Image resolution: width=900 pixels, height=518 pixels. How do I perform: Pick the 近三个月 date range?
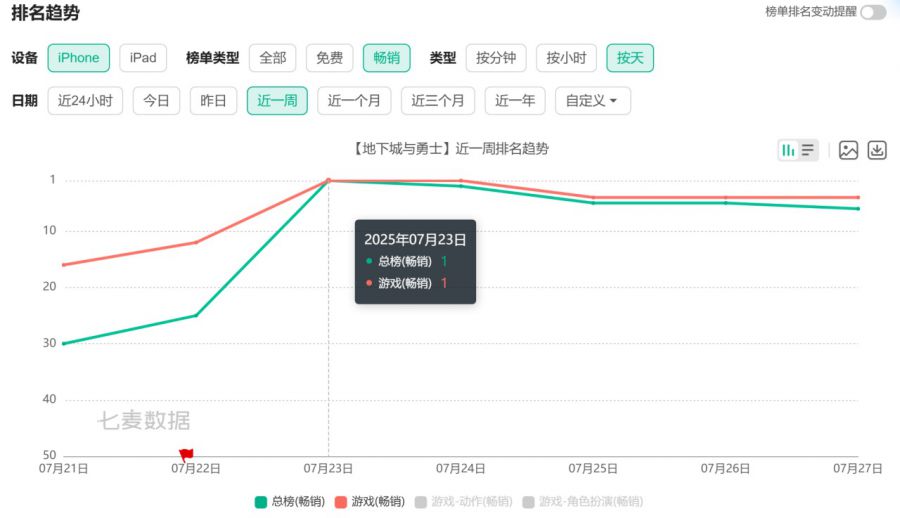pos(438,101)
